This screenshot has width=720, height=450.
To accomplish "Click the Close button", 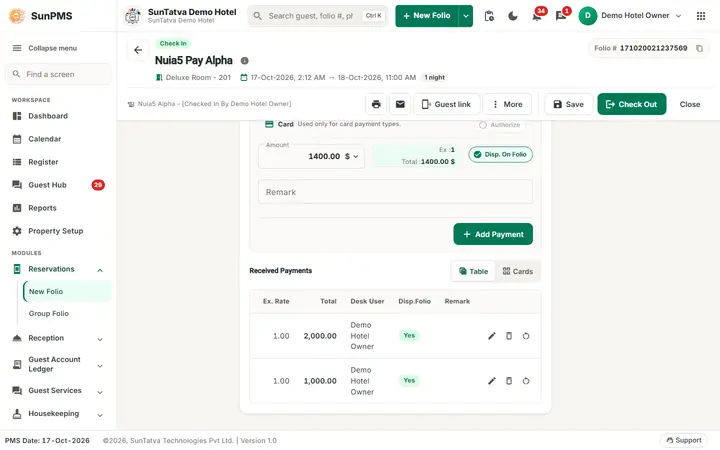I will 690,104.
